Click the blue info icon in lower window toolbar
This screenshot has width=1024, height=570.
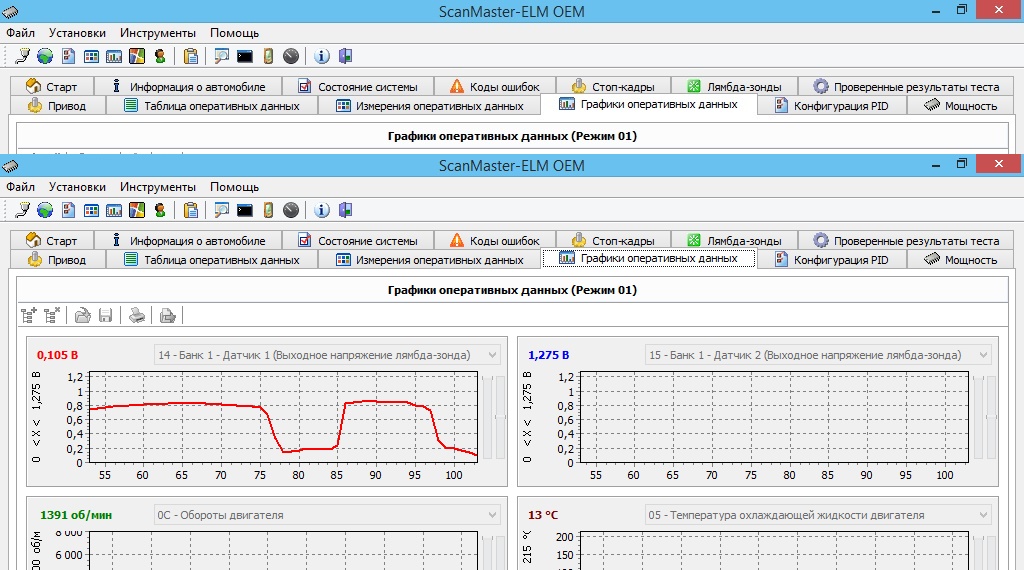pyautogui.click(x=322, y=210)
